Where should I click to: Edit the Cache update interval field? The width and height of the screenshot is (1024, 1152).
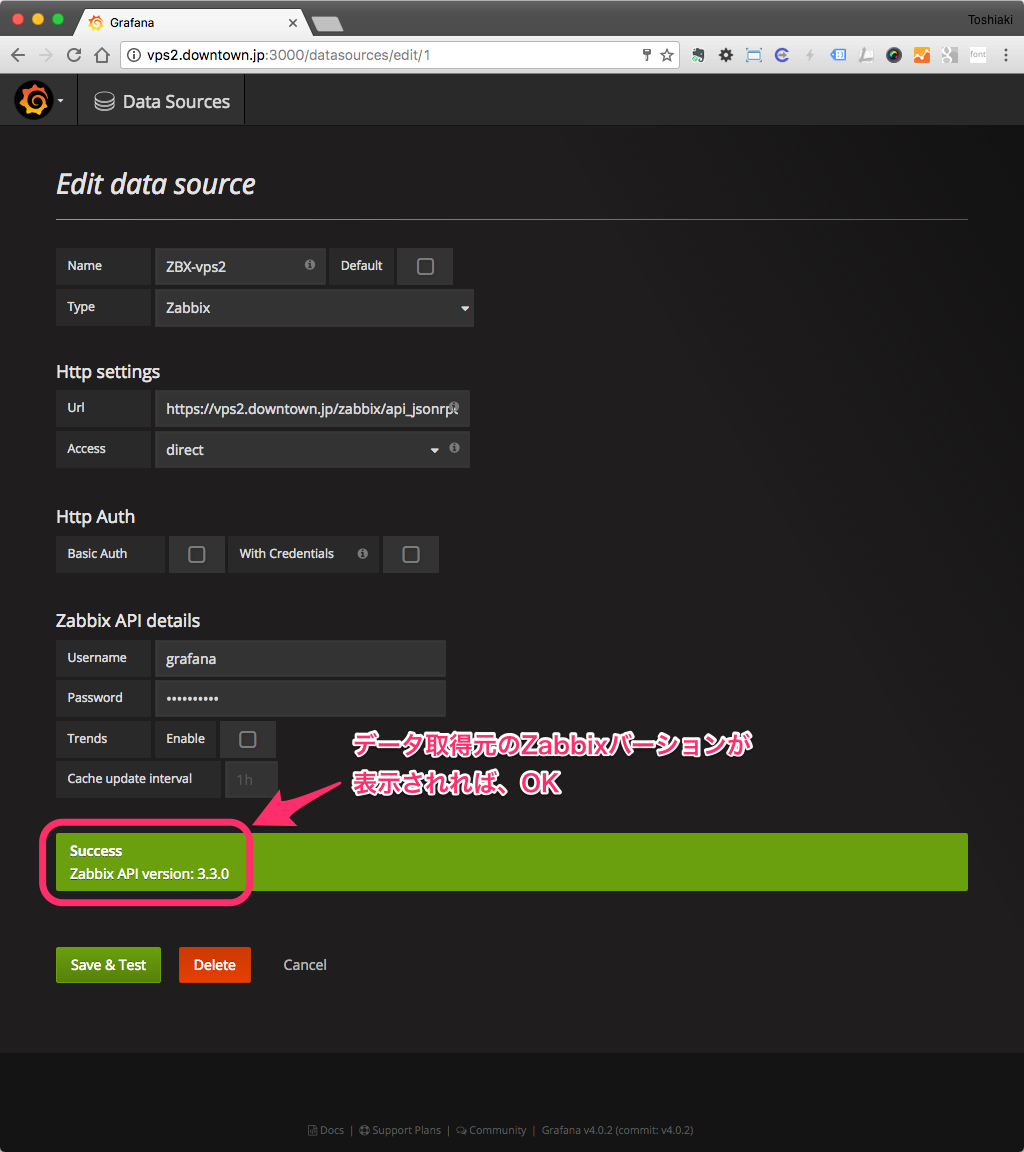point(251,780)
